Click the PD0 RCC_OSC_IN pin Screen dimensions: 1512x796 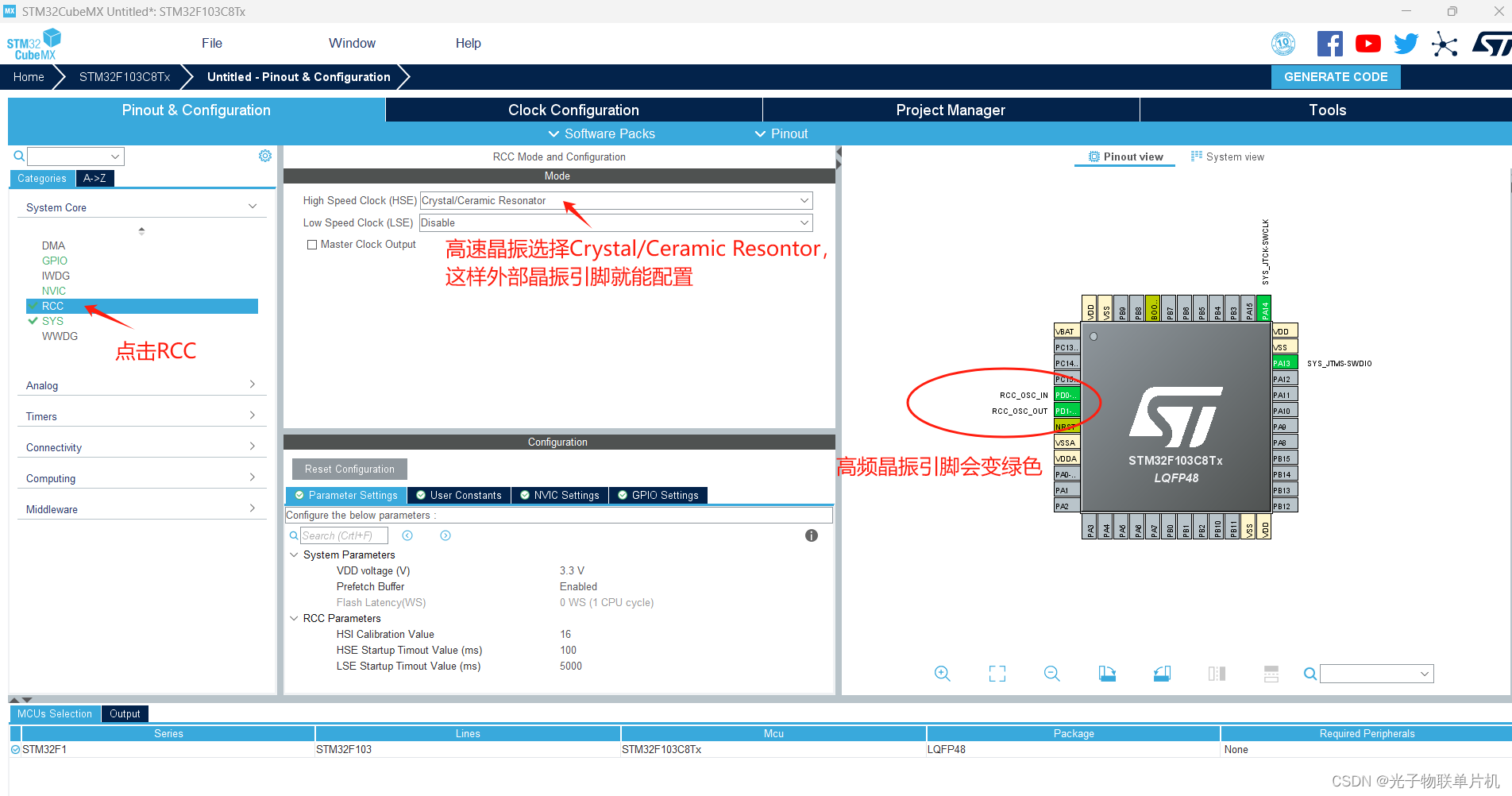(x=1066, y=395)
